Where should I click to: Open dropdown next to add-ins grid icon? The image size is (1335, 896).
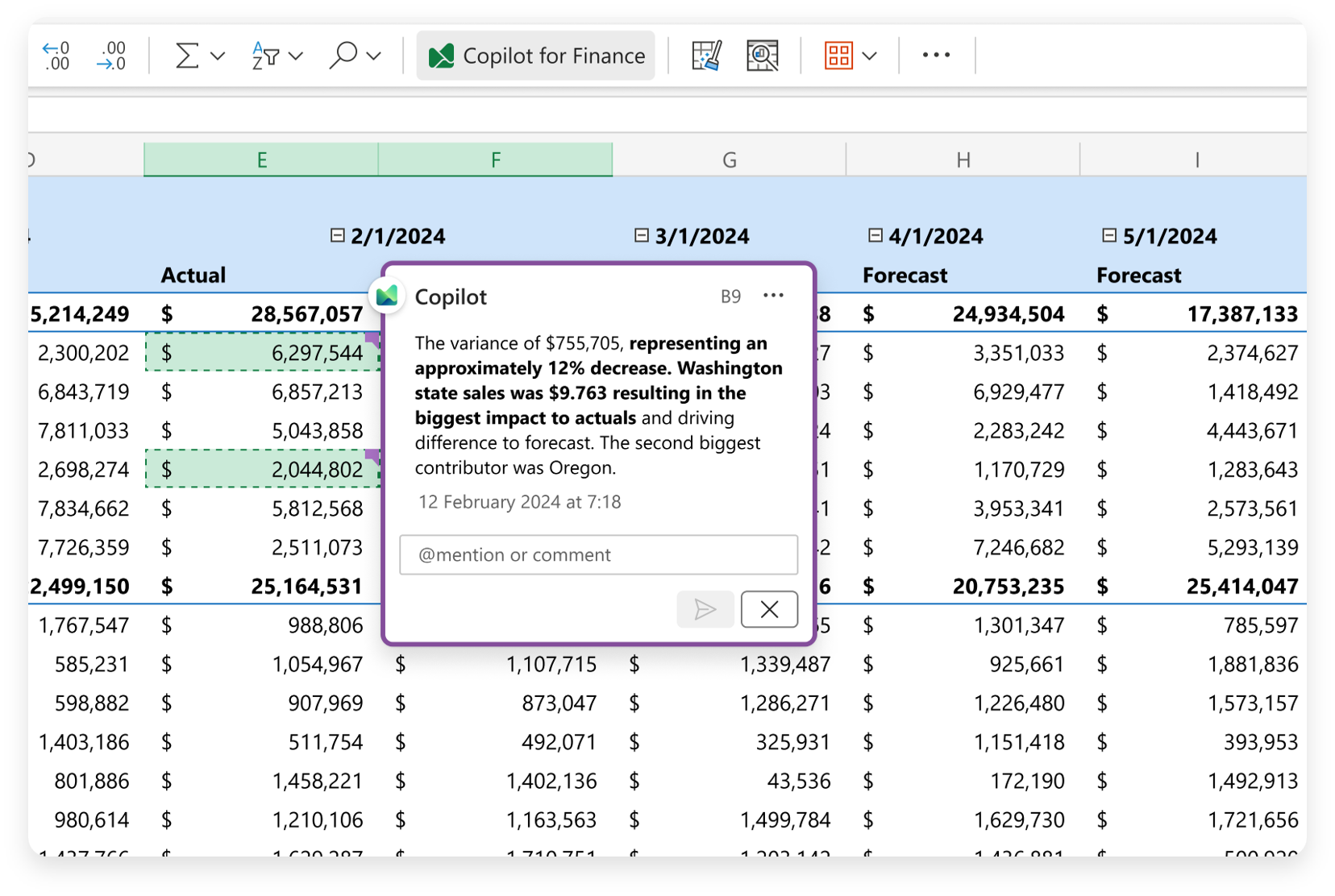pyautogui.click(x=869, y=56)
